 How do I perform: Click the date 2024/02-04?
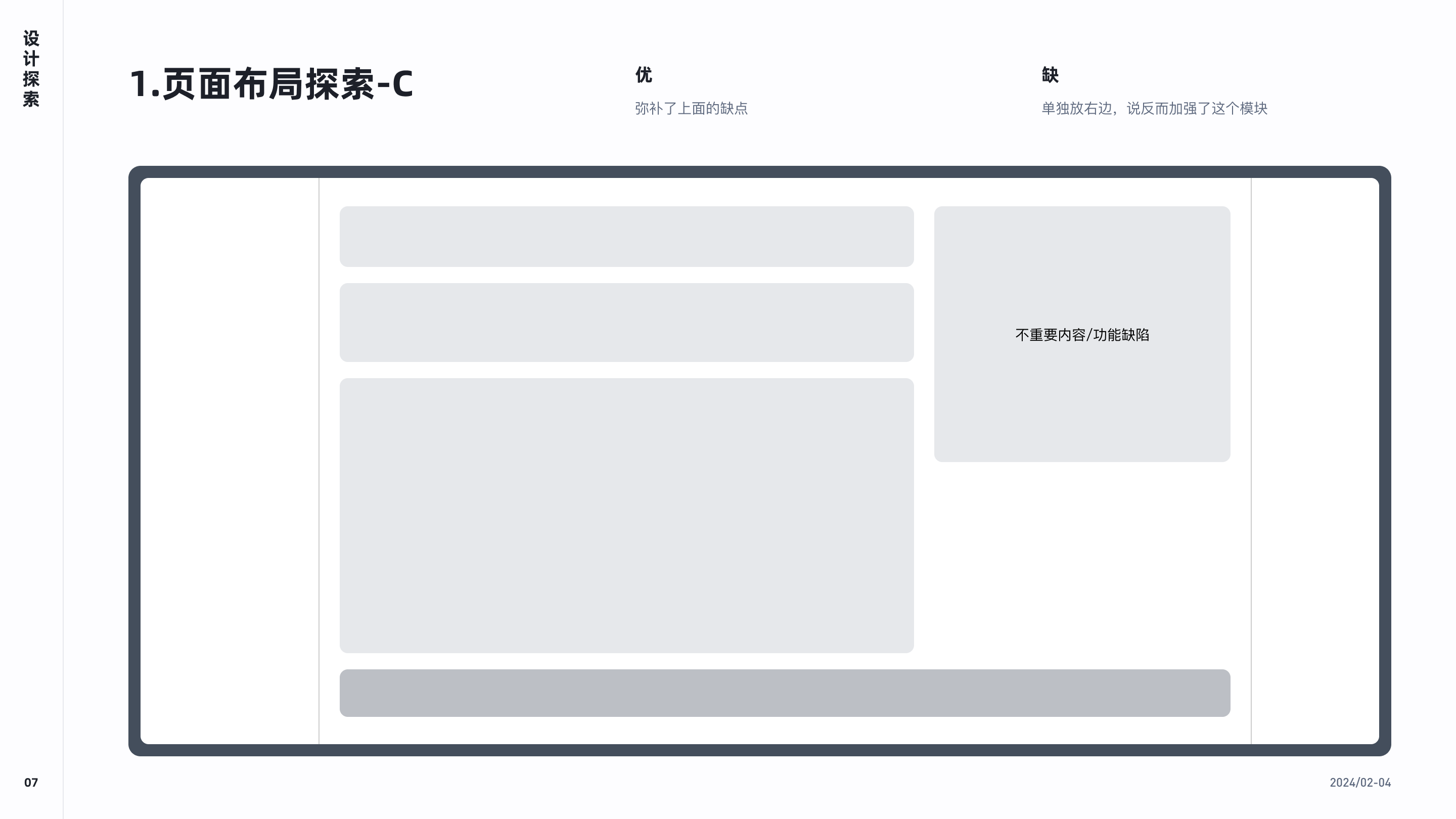(1360, 782)
